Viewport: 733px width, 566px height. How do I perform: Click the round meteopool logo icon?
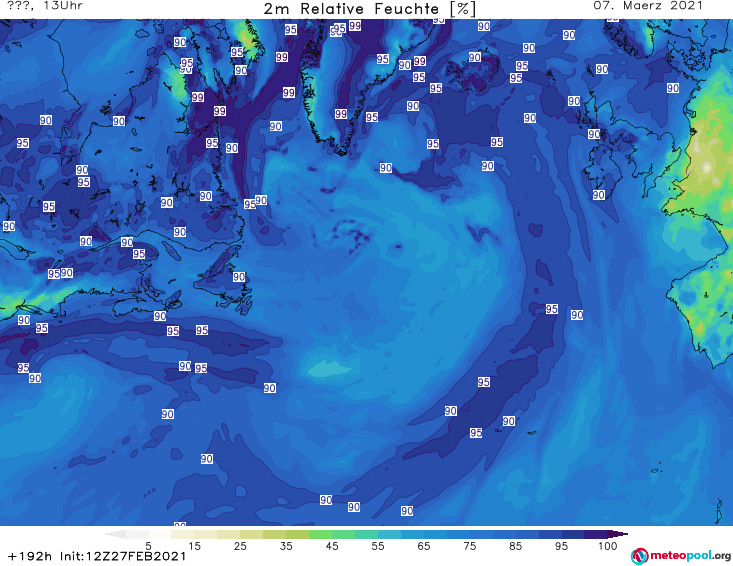[639, 556]
